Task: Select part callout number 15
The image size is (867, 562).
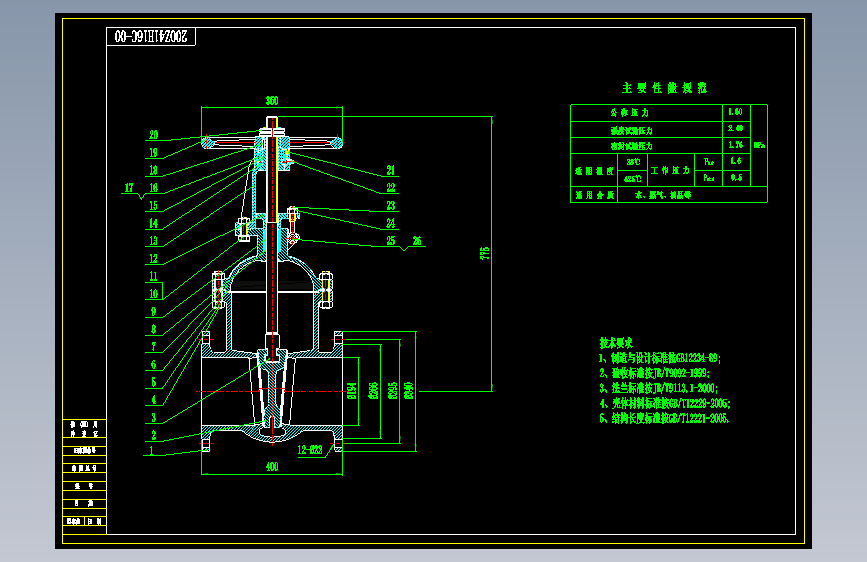Action: (x=154, y=206)
